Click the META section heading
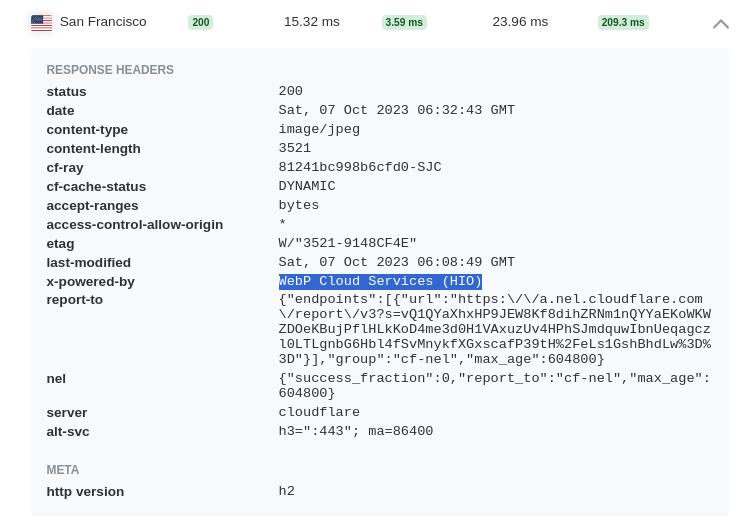751x525 pixels. (x=63, y=470)
